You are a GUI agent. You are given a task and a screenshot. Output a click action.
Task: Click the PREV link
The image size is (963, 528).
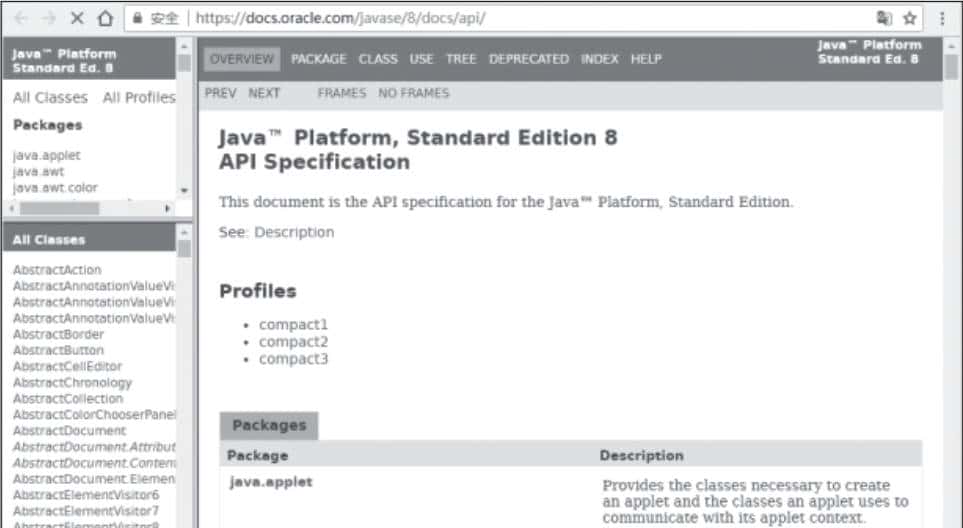(x=220, y=93)
